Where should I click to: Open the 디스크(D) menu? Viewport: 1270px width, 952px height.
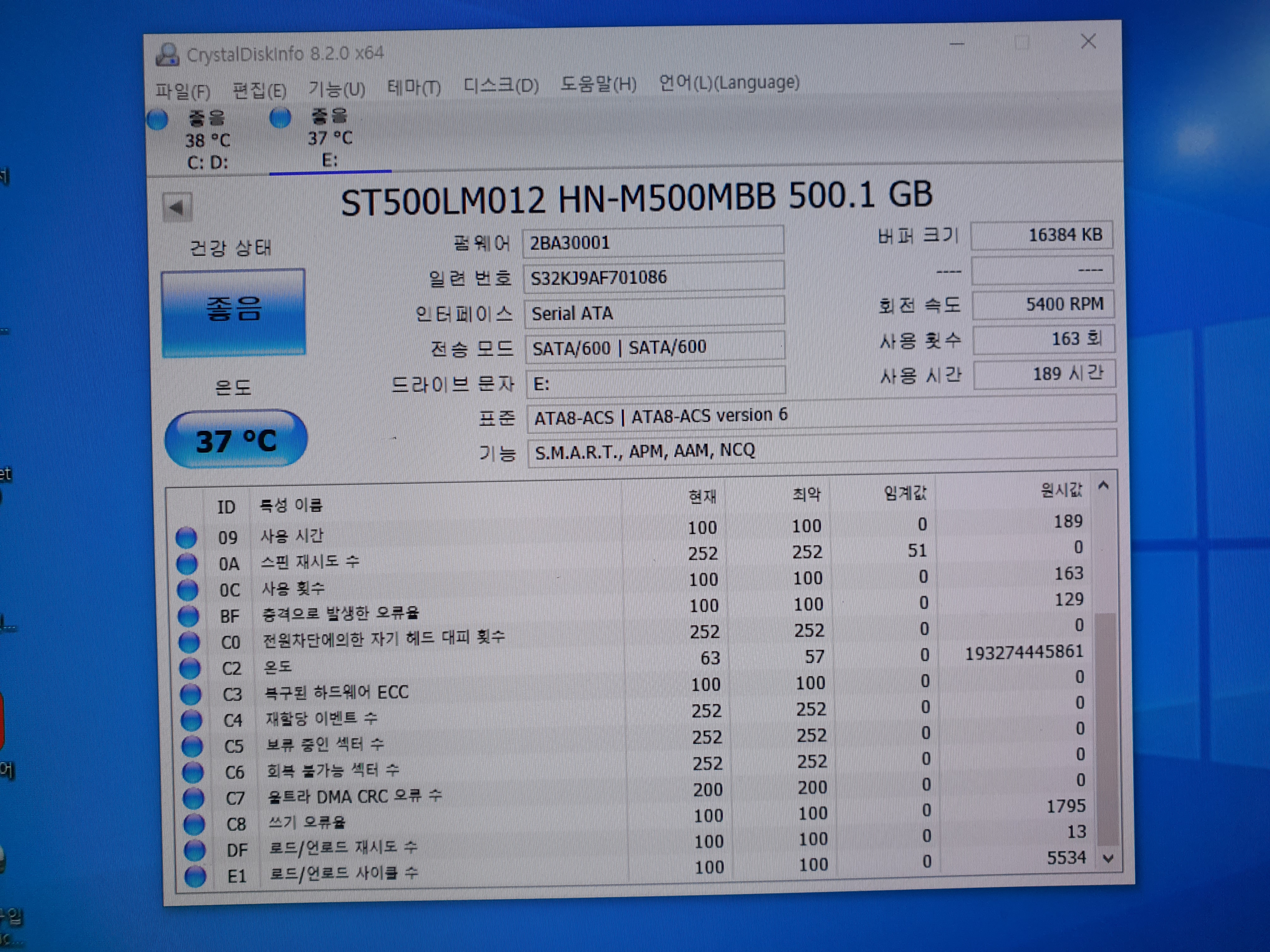tap(501, 86)
